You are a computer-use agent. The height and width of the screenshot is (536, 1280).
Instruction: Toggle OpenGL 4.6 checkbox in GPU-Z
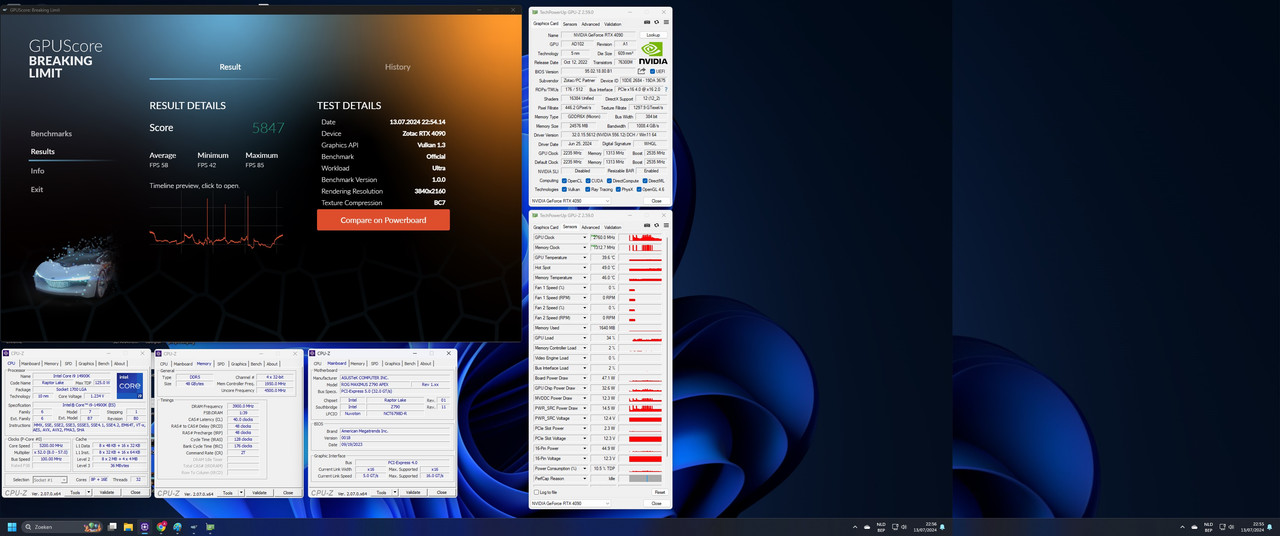(639, 189)
